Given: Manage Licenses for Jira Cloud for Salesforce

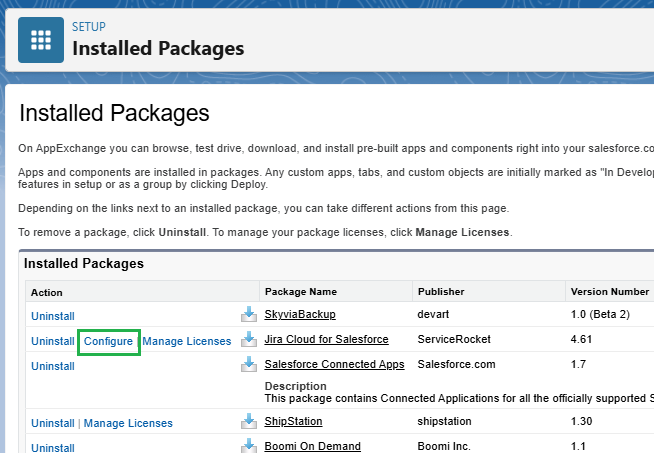Looking at the screenshot, I should tap(187, 341).
